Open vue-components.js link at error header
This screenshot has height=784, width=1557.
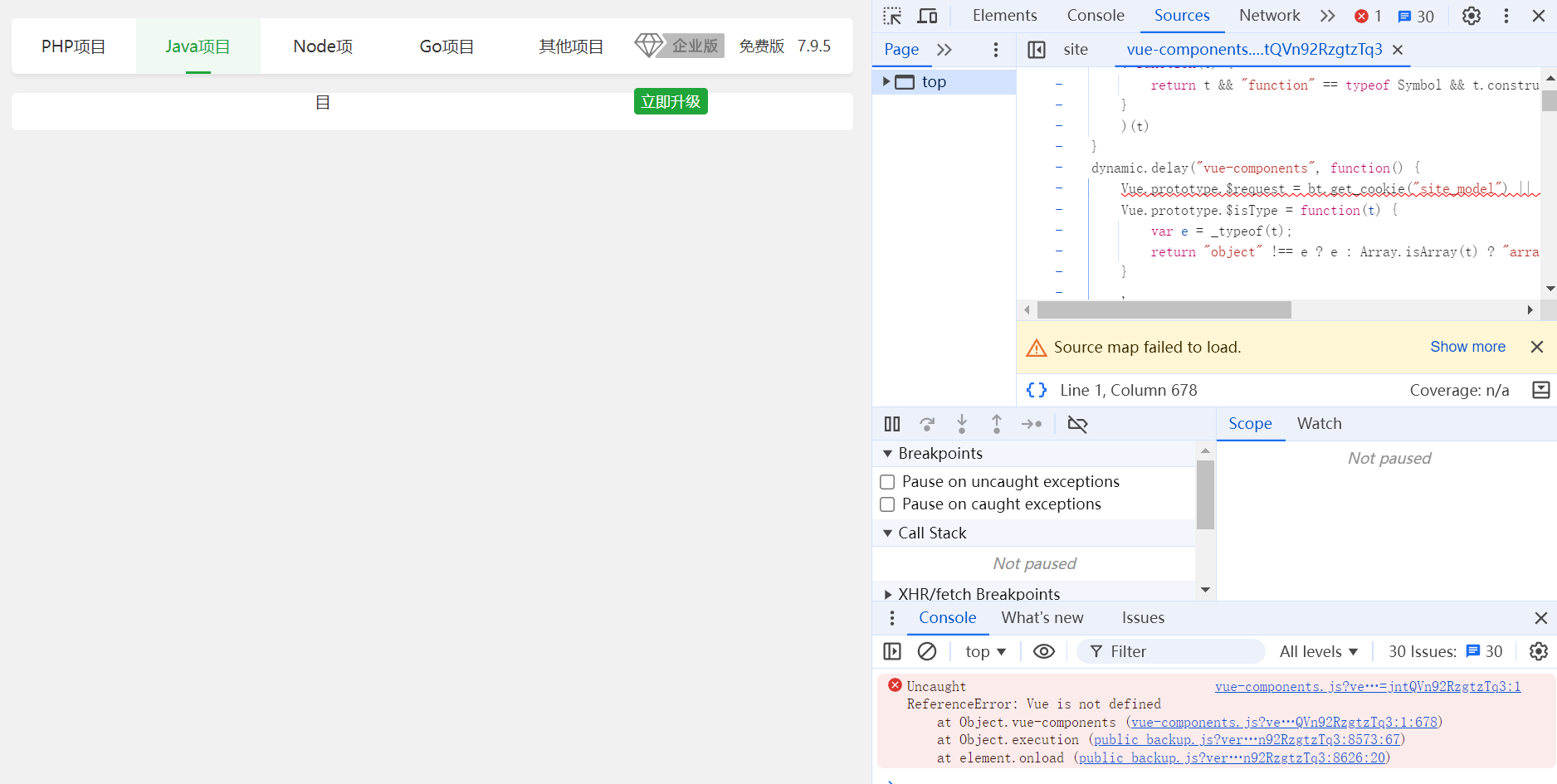[x=1368, y=687]
